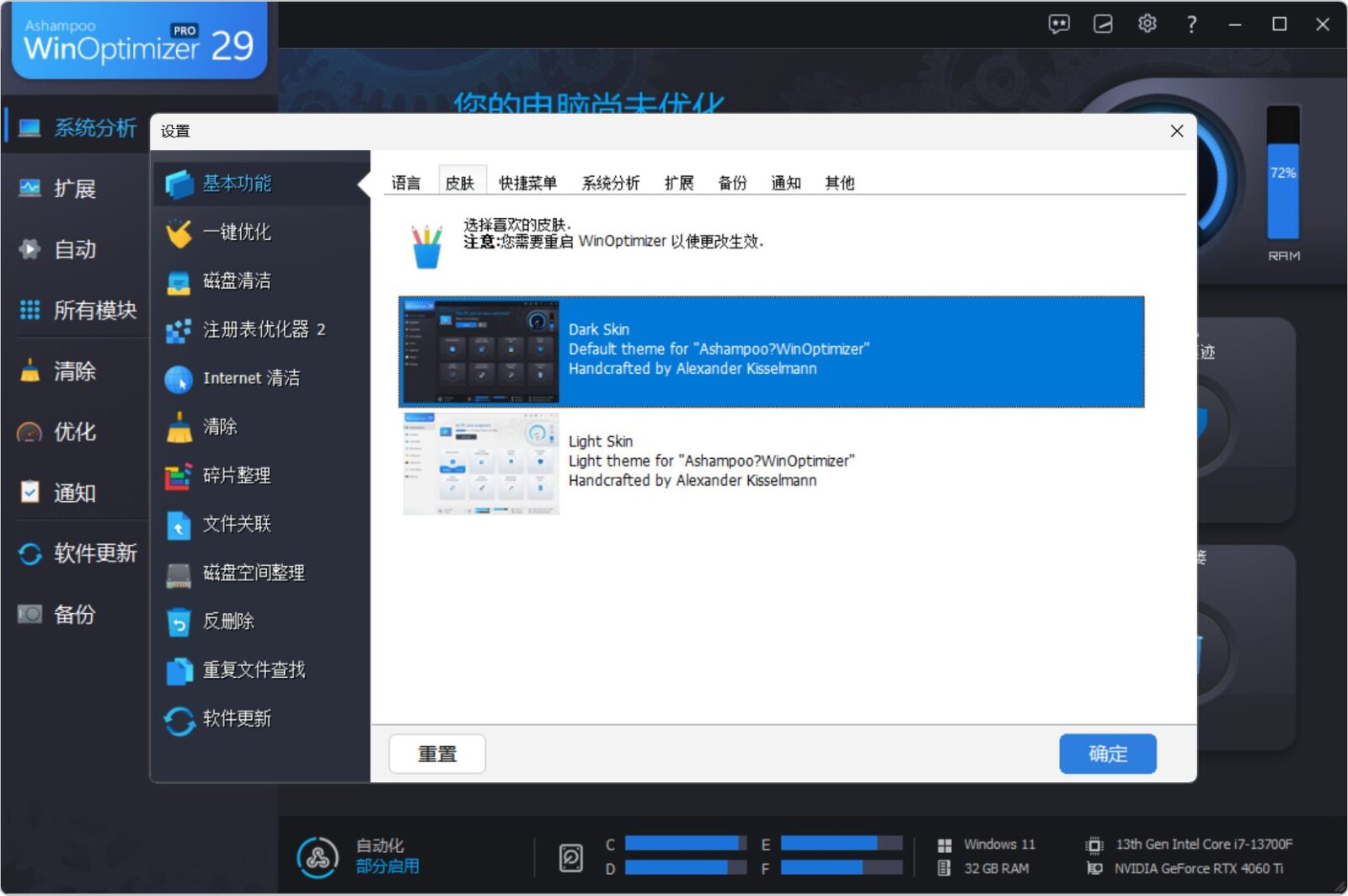Click 备份 camera icon in main sidebar
The image size is (1348, 896).
pyautogui.click(x=29, y=614)
